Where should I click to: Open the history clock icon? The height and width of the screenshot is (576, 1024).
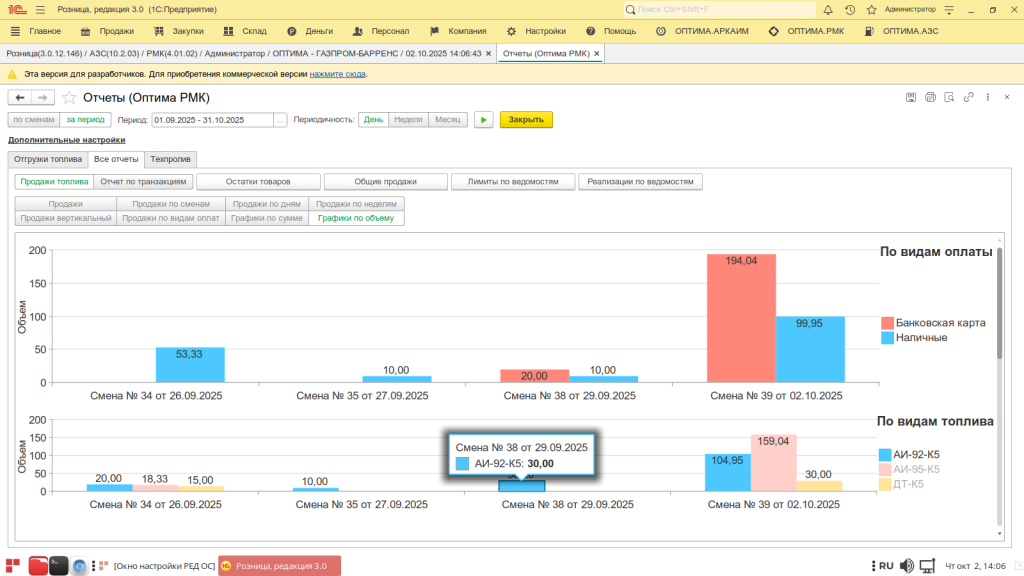tap(849, 9)
